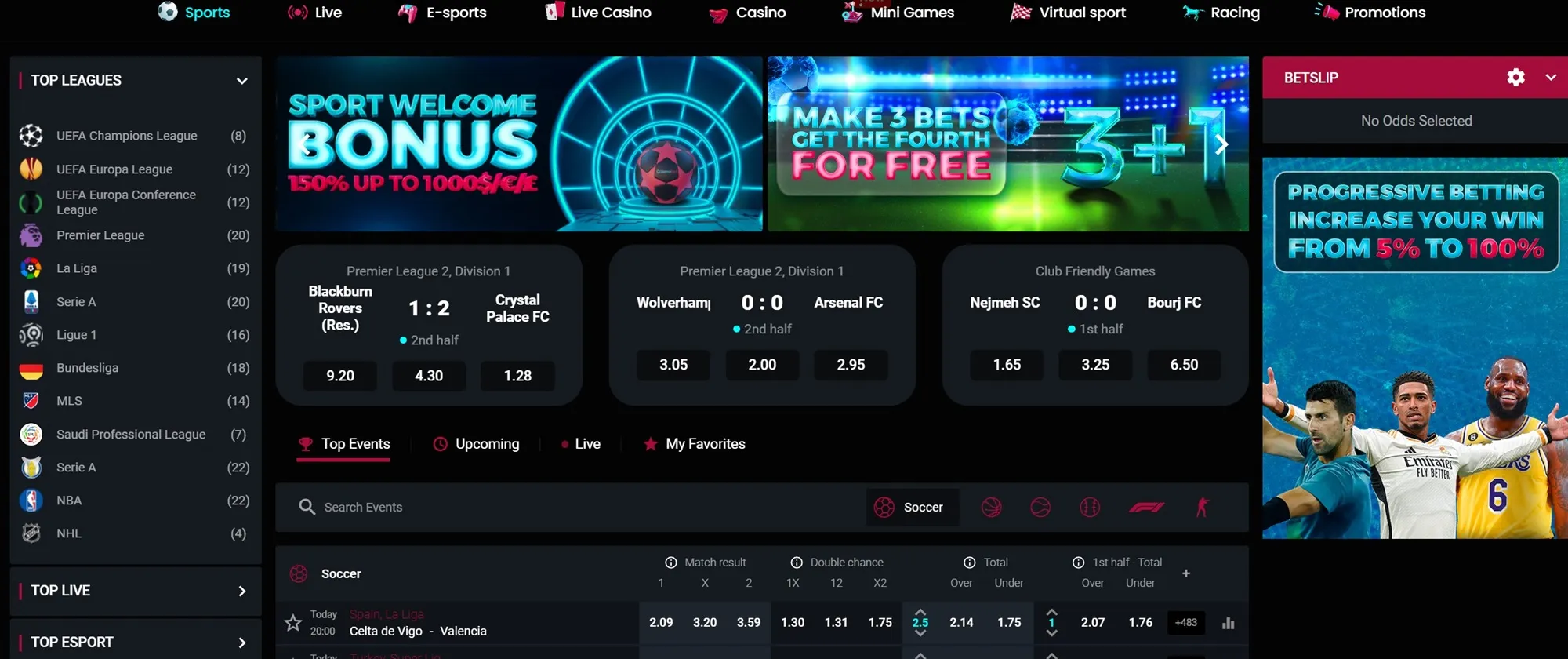
Task: Show info for Match result market
Action: [x=671, y=563]
